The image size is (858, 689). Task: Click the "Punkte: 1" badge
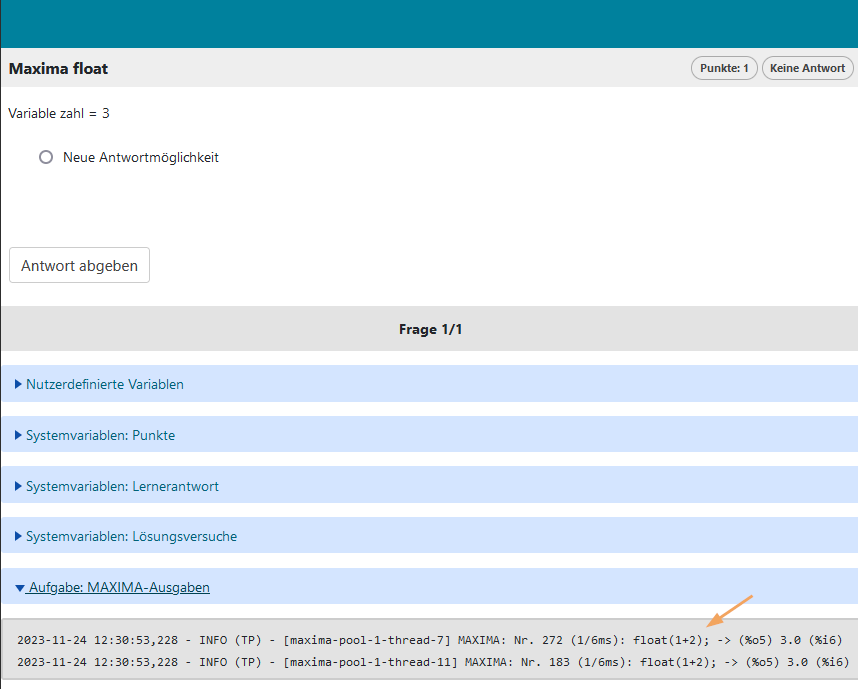click(x=724, y=68)
